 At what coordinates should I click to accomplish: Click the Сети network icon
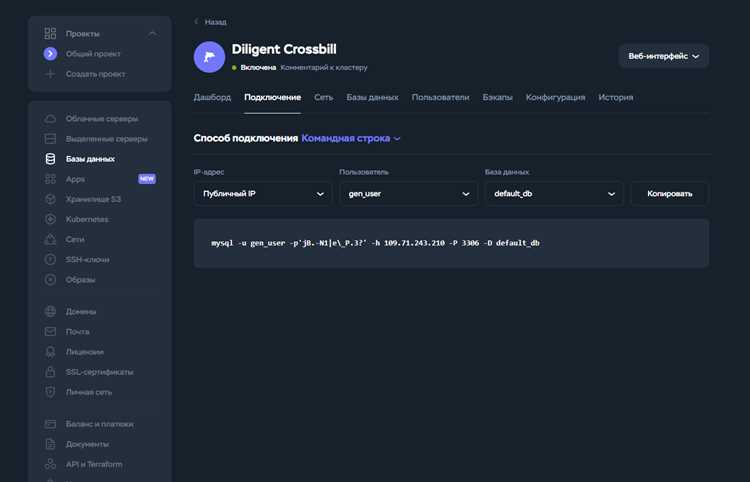click(x=50, y=239)
